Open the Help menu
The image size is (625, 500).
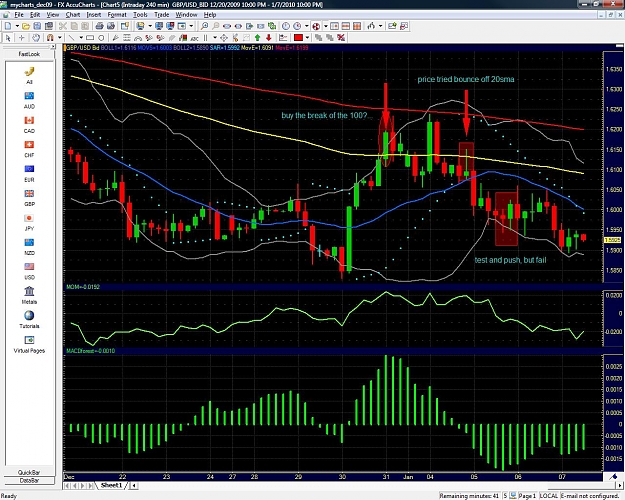pos(210,15)
